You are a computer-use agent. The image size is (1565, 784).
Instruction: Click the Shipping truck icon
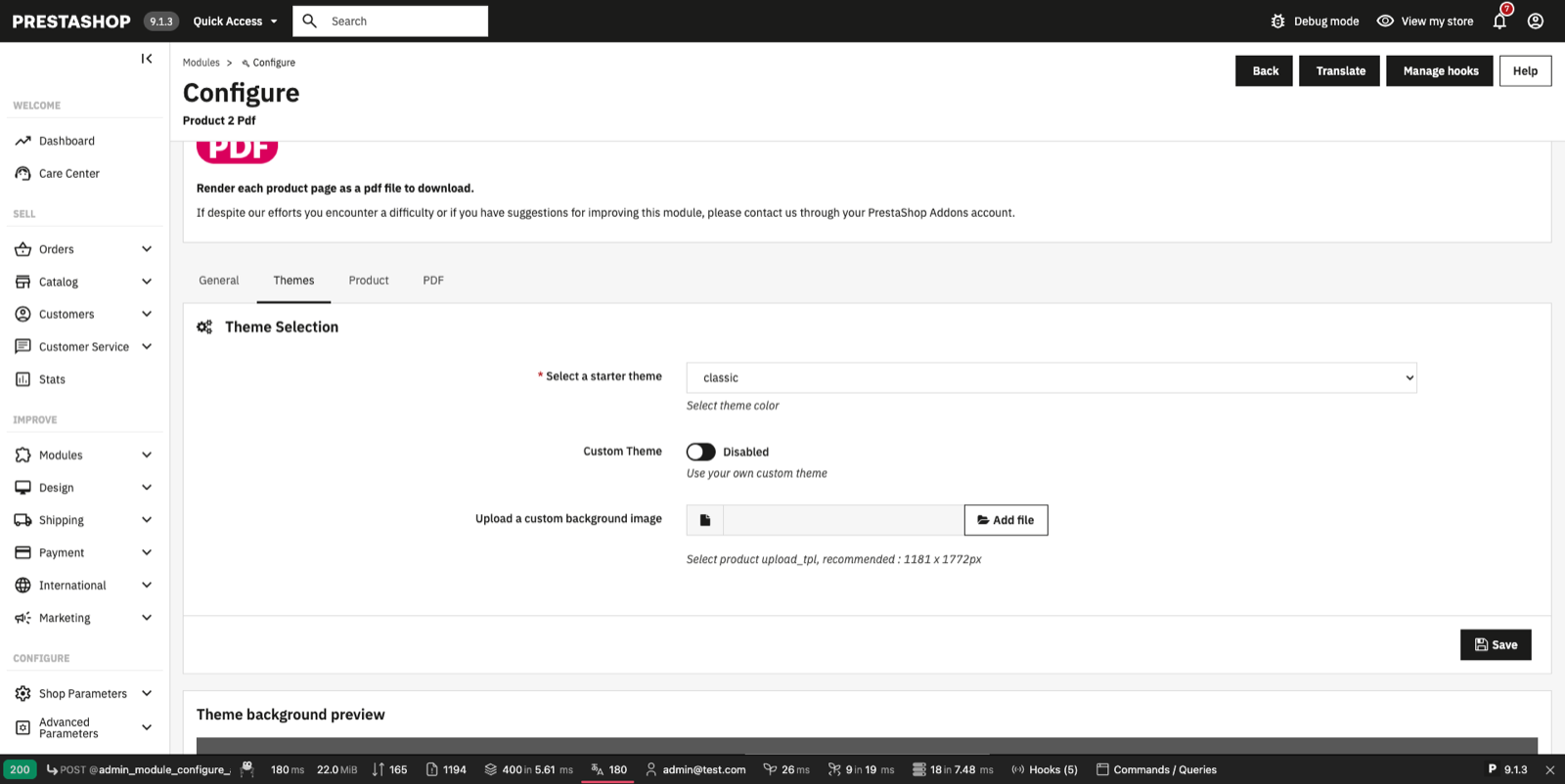[x=22, y=520]
